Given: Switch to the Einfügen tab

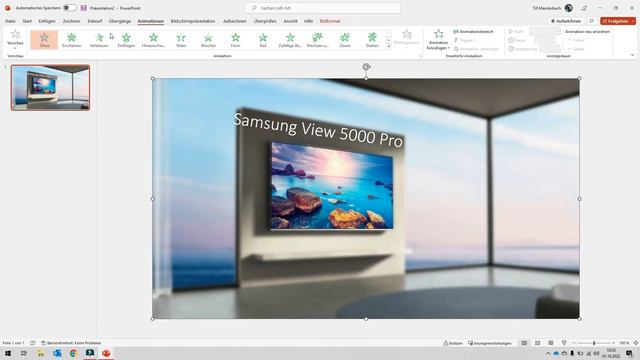Looking at the screenshot, I should (x=47, y=21).
